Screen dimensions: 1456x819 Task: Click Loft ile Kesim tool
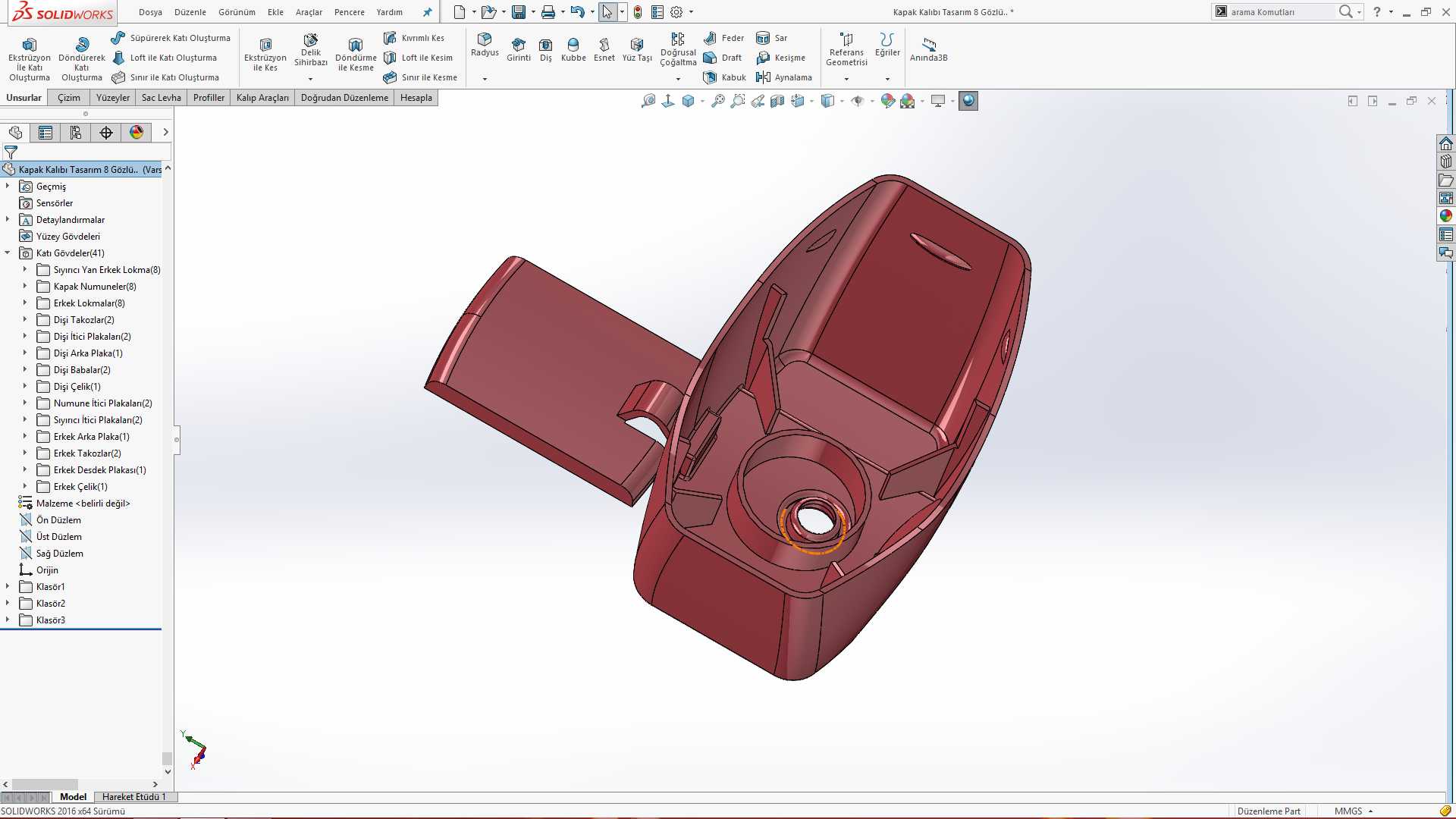[x=418, y=58]
